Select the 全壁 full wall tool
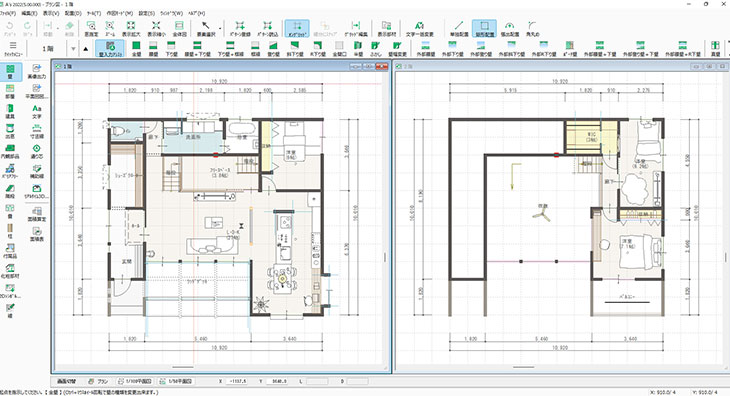This screenshot has width=730, height=396. (x=136, y=48)
